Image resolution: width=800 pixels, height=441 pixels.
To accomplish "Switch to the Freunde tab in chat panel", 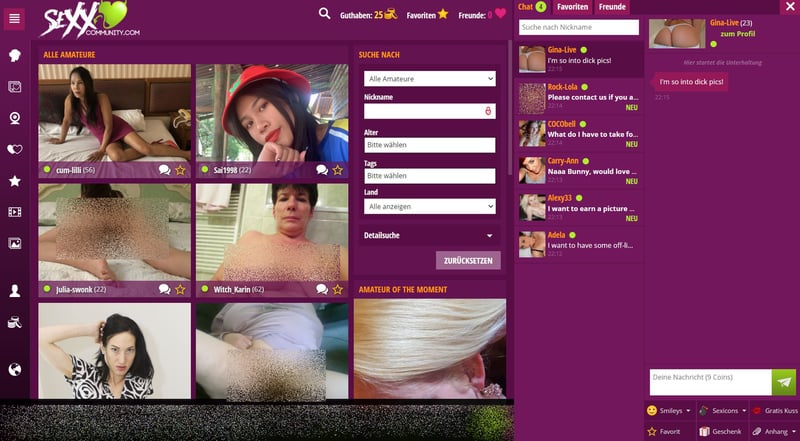I will coord(612,7).
